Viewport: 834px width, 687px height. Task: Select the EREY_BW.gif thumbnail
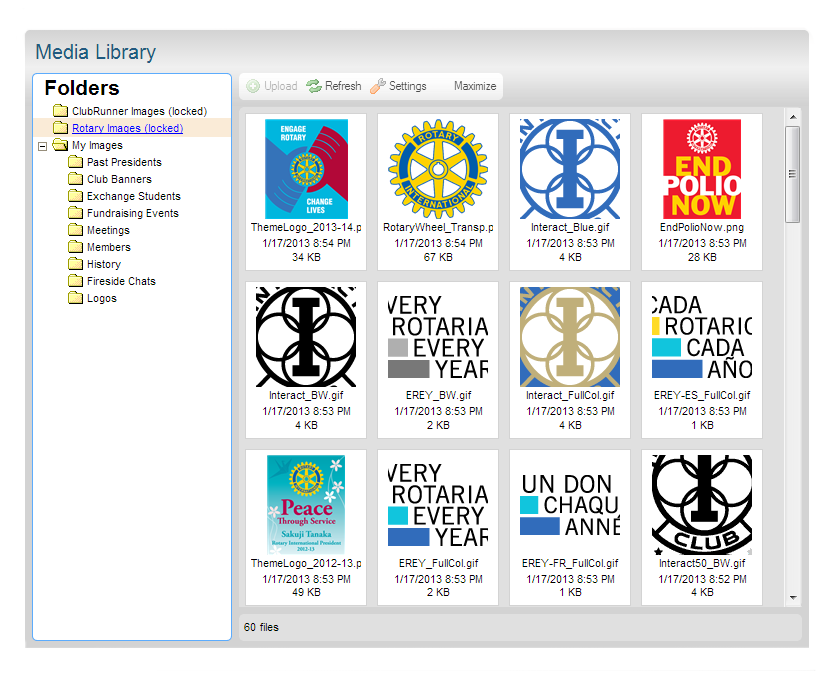(x=438, y=337)
